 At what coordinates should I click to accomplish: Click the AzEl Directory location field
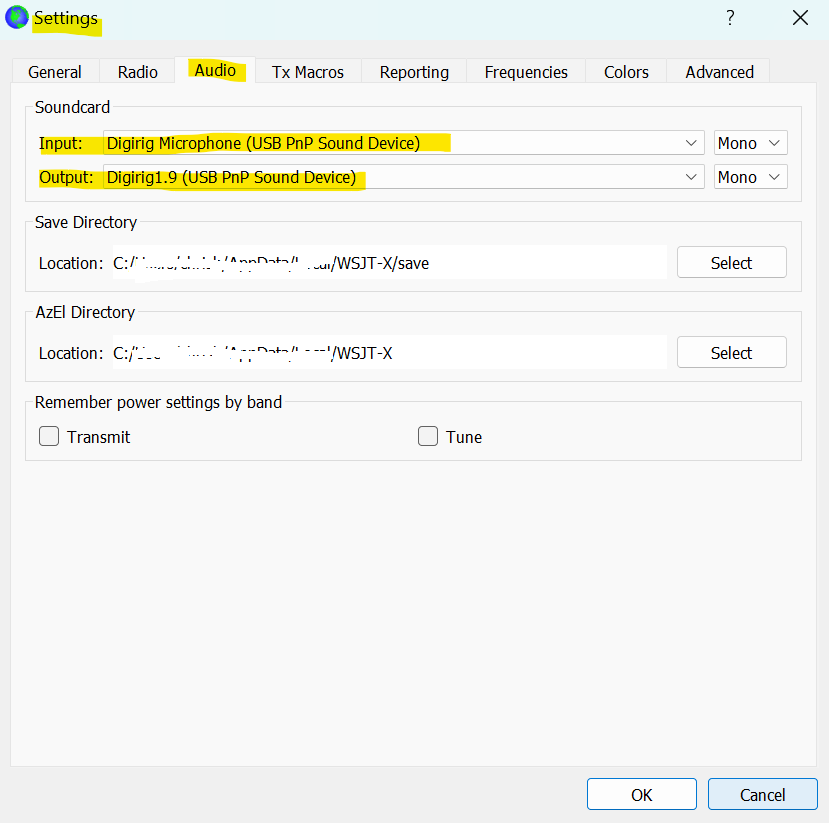389,352
